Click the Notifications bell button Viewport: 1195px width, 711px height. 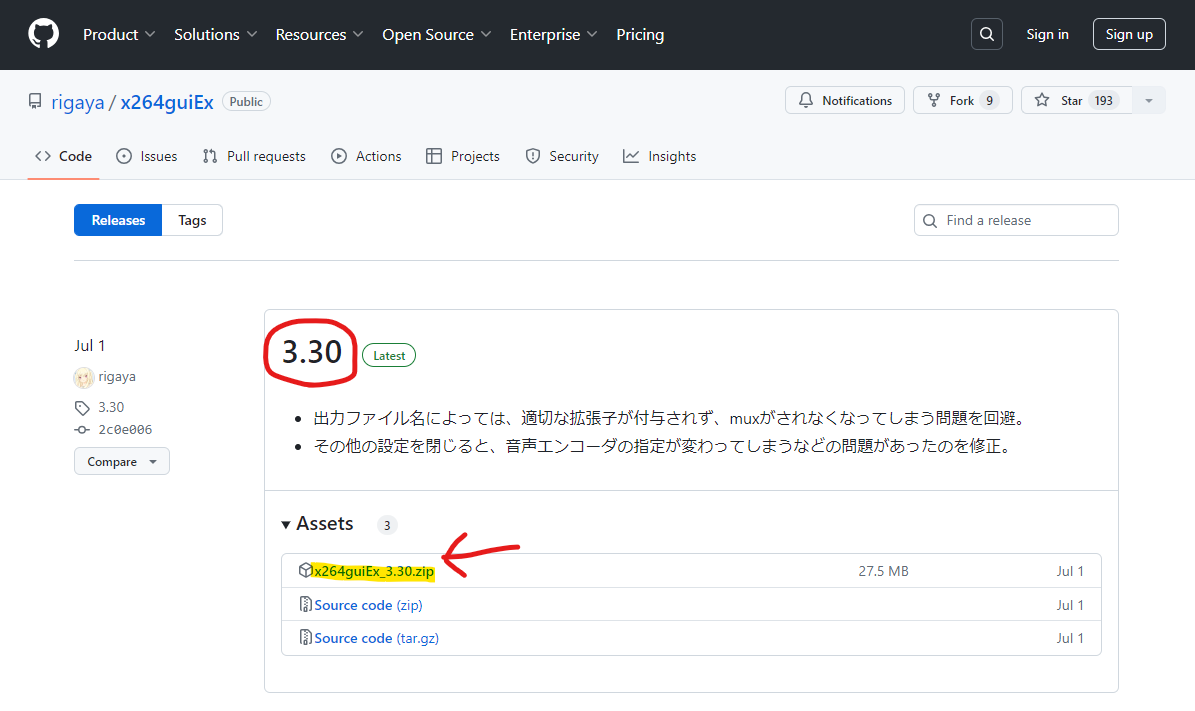coord(845,100)
